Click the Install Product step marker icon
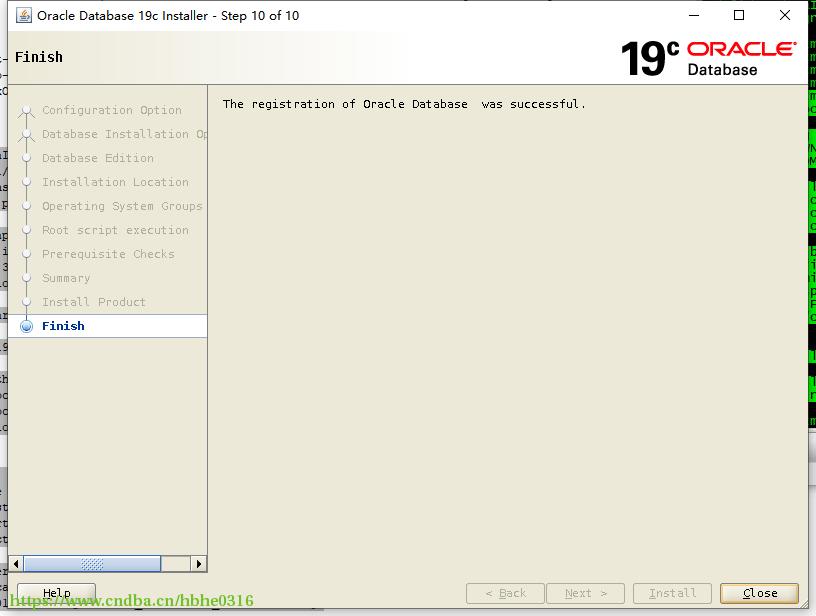Image resolution: width=816 pixels, height=616 pixels. [27, 302]
